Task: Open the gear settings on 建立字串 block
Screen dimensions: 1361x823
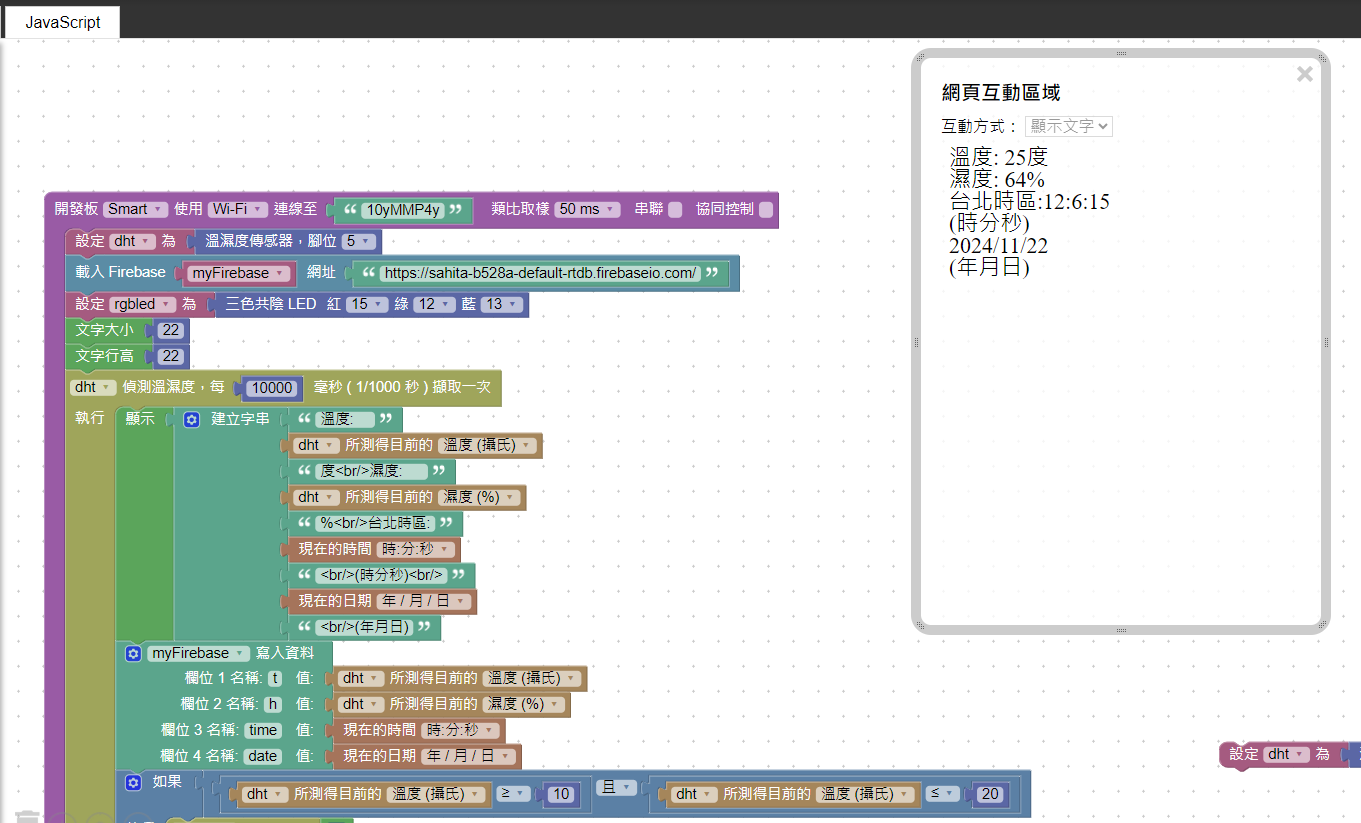Action: [192, 420]
